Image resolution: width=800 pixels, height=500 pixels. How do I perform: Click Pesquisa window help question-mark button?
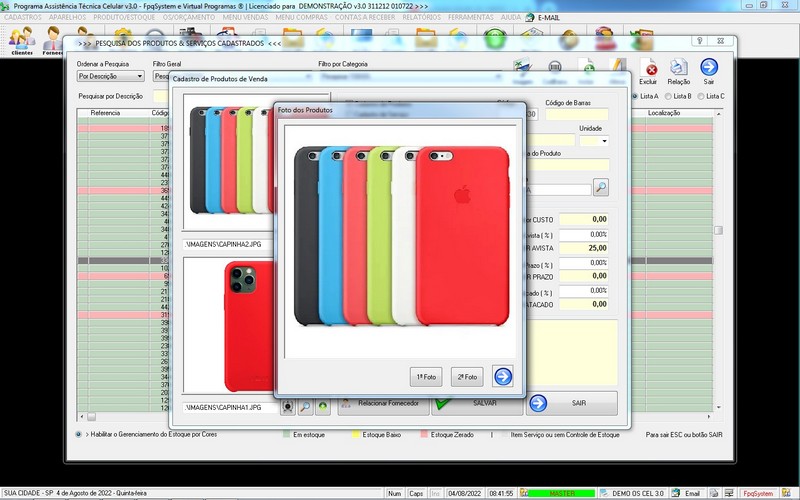coord(699,41)
